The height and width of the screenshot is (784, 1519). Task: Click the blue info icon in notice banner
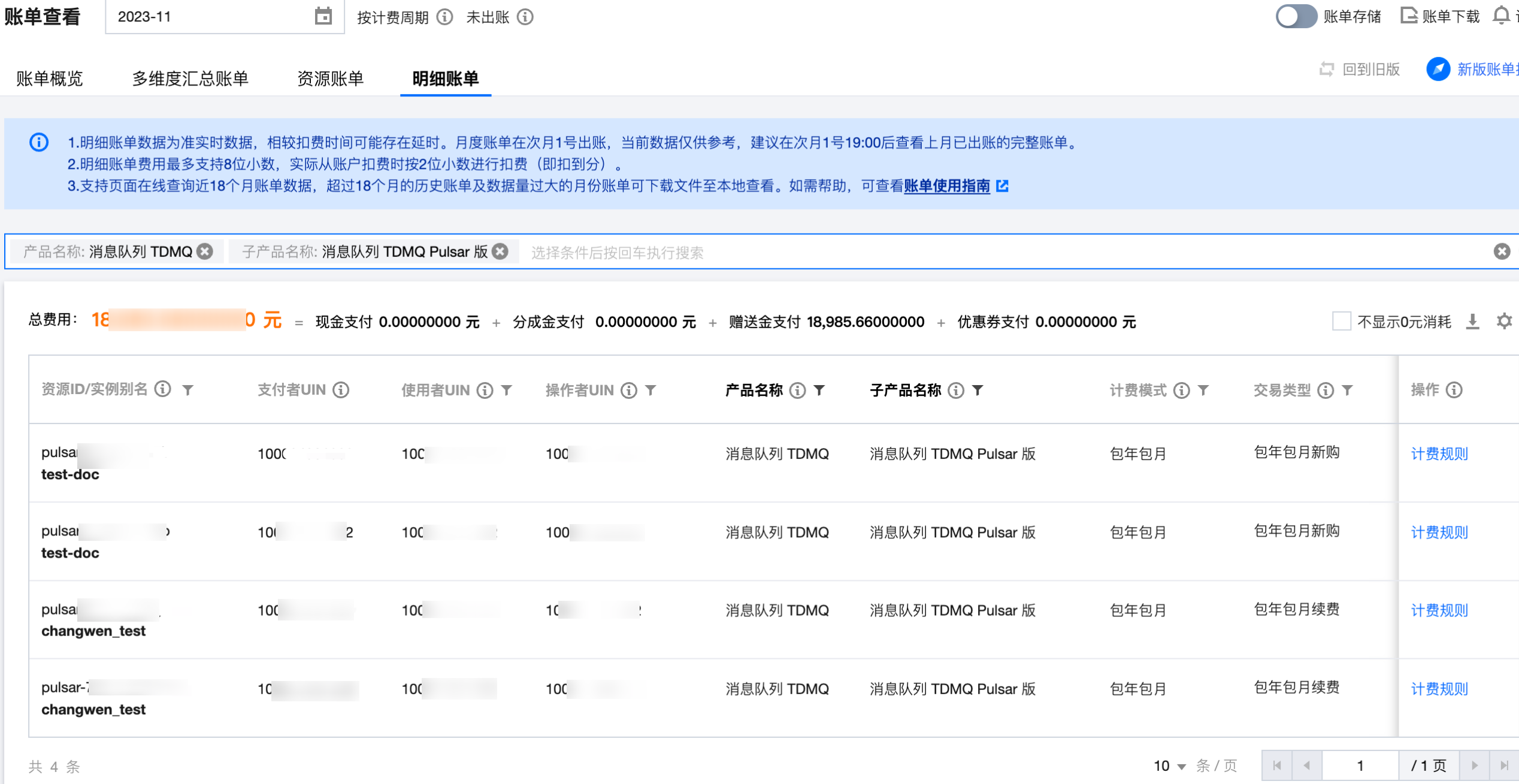(x=39, y=143)
